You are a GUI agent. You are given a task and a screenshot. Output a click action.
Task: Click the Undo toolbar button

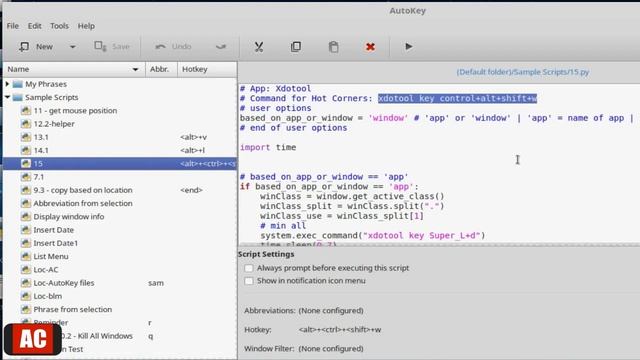[x=173, y=47]
